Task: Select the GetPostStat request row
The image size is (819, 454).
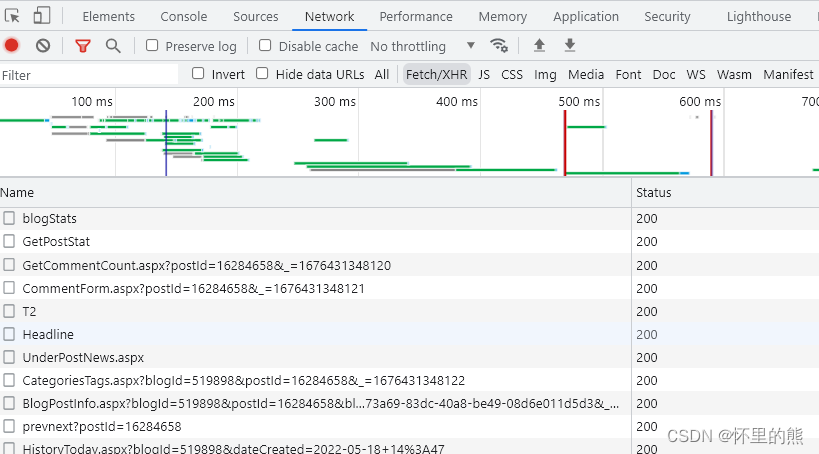Action: click(x=410, y=241)
